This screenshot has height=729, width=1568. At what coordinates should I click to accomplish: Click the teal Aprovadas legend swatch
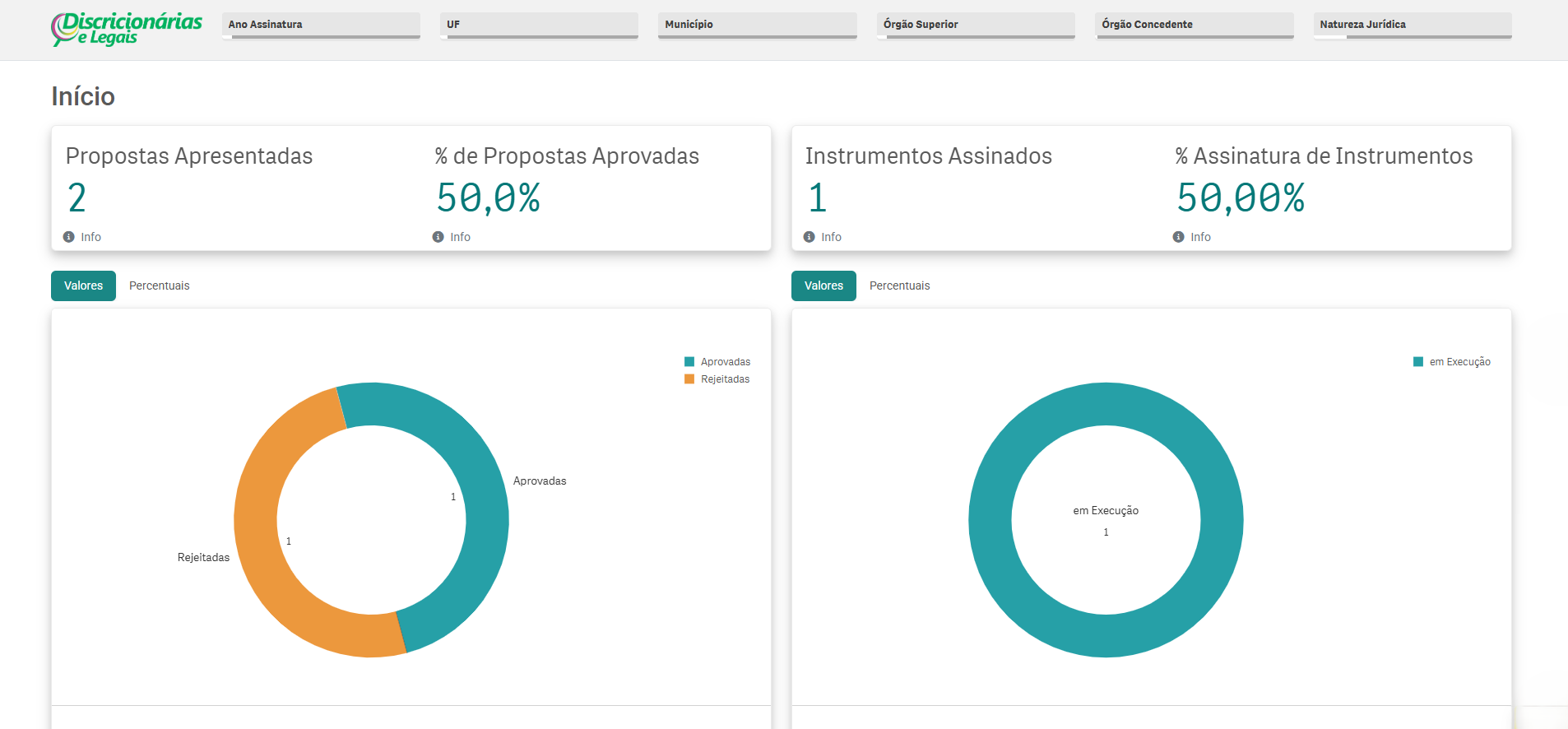pyautogui.click(x=689, y=362)
